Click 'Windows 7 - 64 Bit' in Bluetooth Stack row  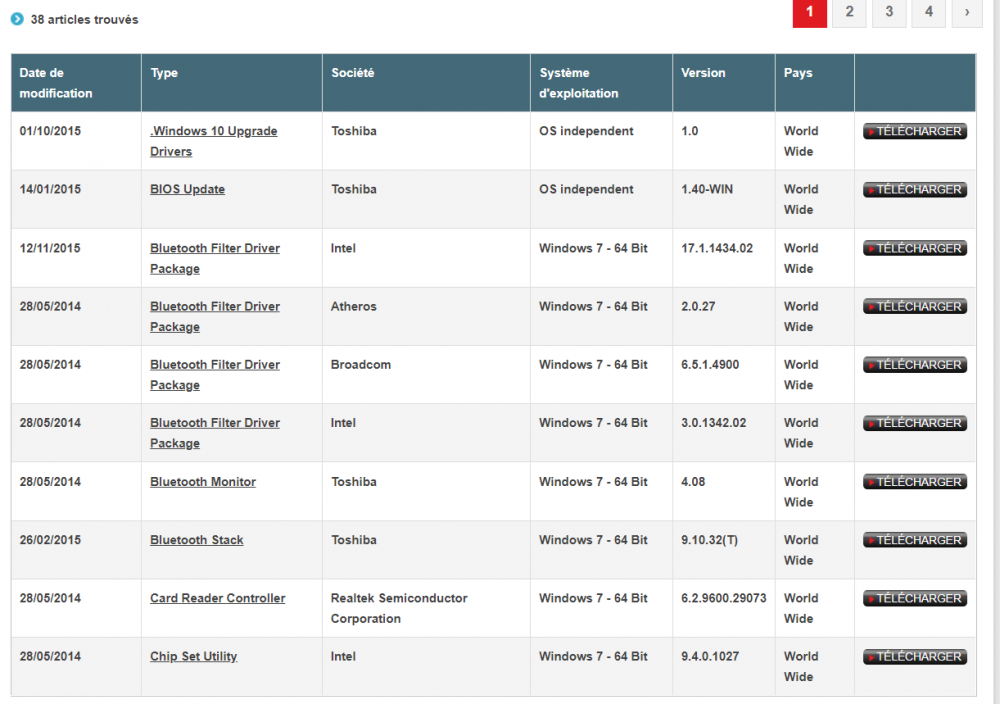tap(593, 540)
